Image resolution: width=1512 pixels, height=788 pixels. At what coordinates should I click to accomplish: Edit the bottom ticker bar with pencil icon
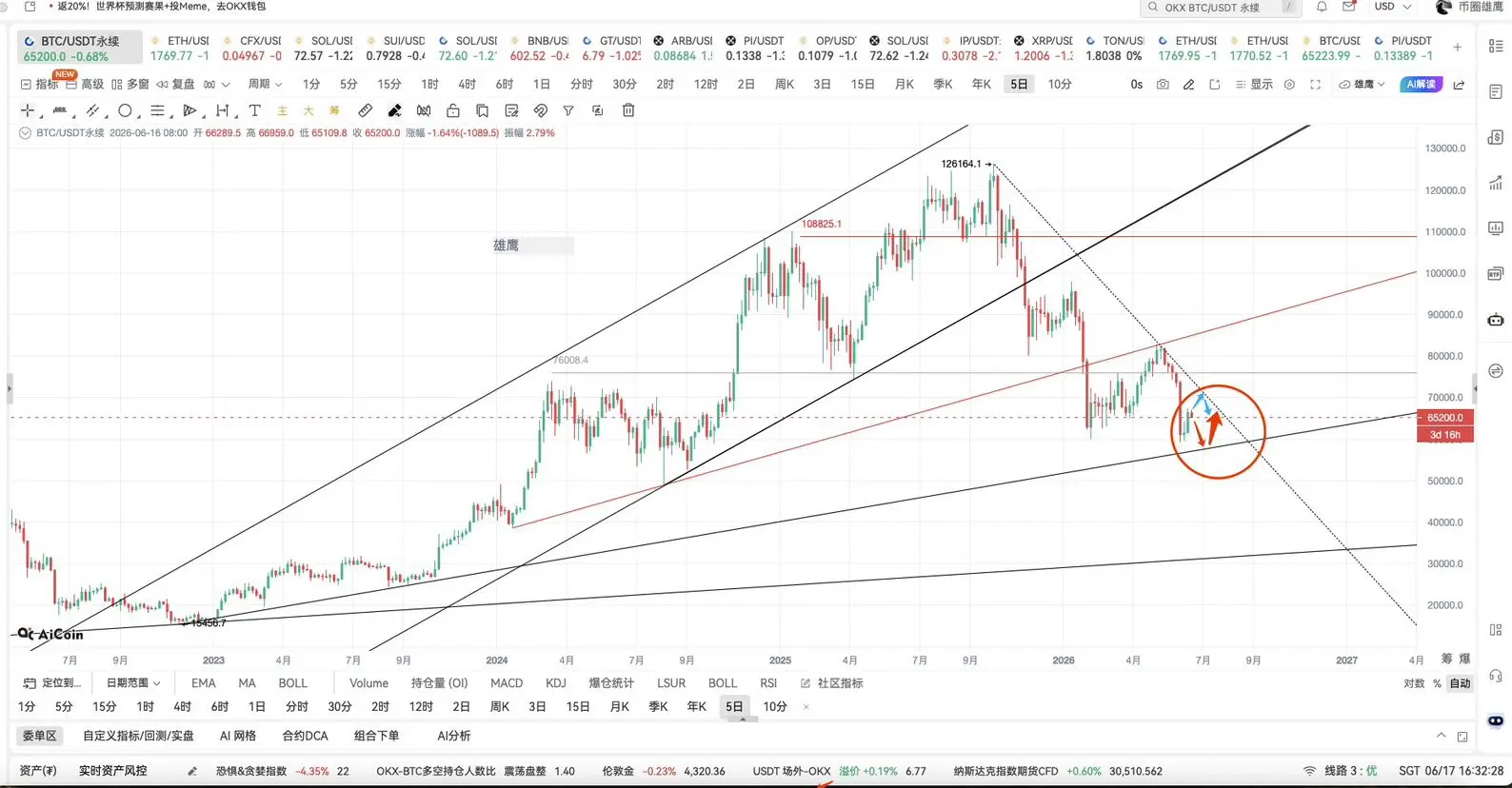191,771
